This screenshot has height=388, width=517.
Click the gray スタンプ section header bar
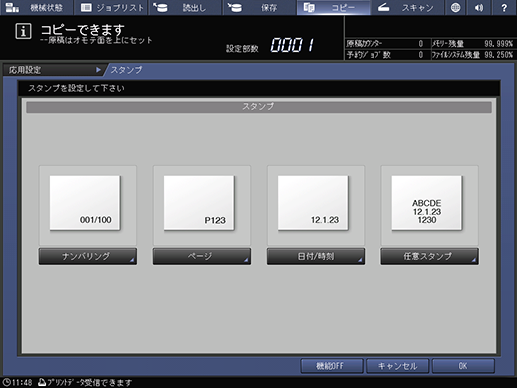[259, 107]
